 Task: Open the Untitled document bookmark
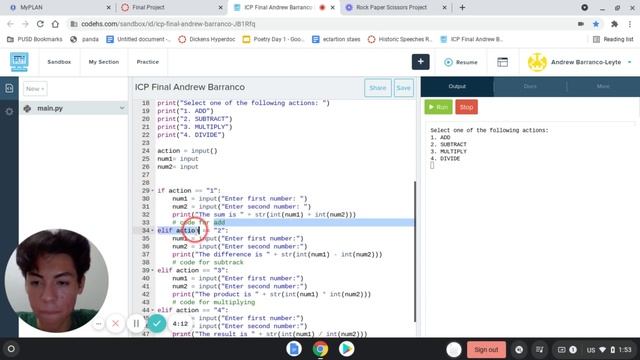click(138, 39)
